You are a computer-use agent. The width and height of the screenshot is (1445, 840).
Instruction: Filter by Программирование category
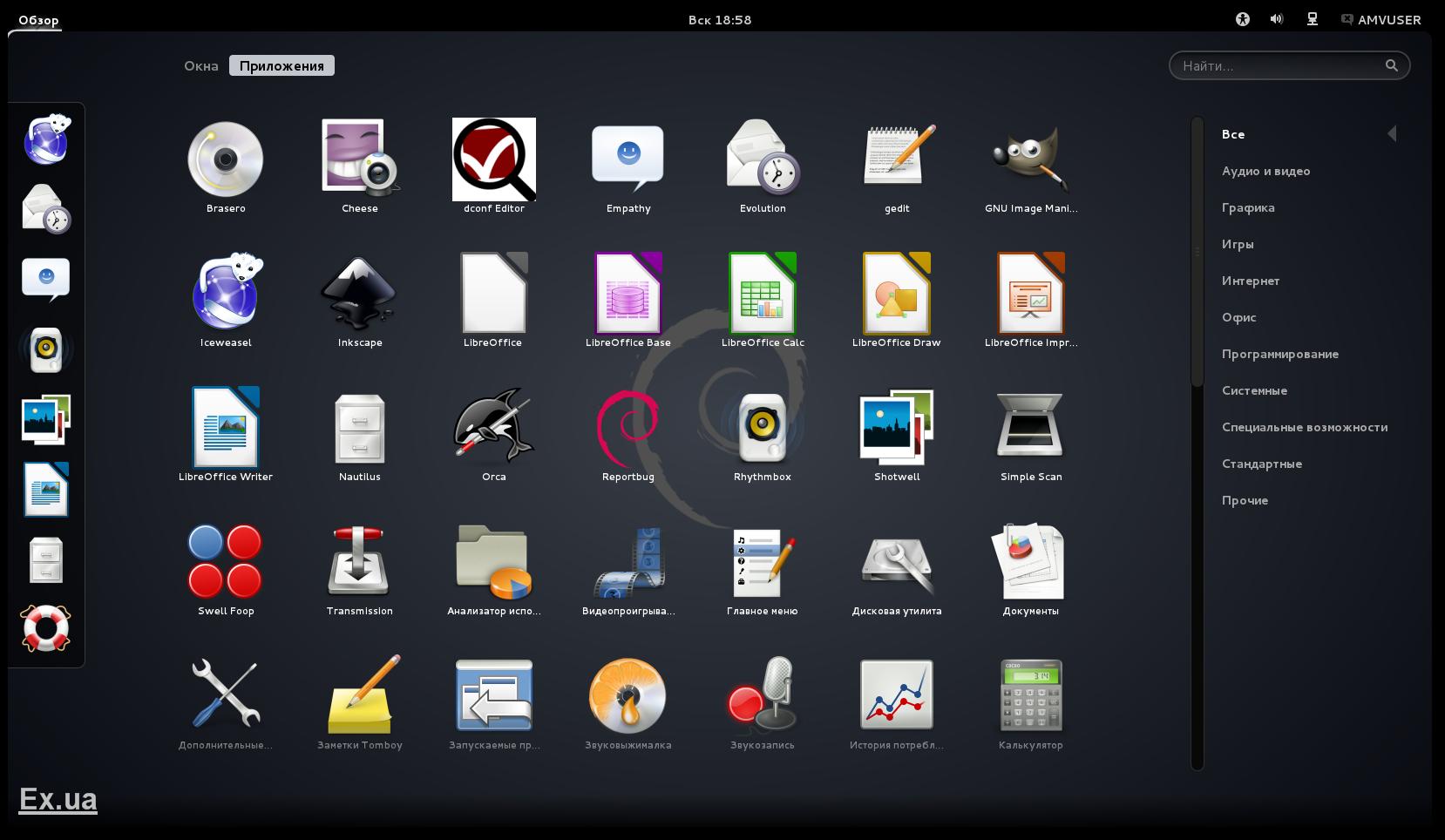1280,354
